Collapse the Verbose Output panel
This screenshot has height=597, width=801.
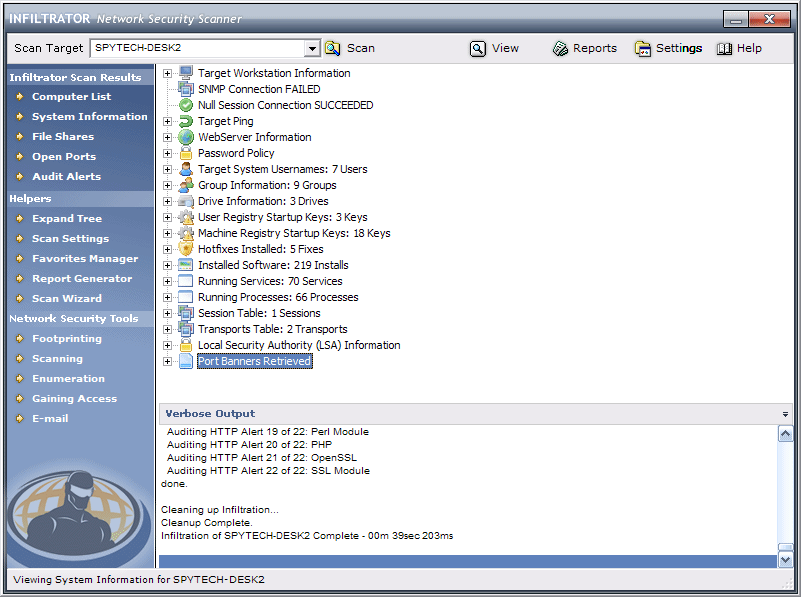pos(784,413)
